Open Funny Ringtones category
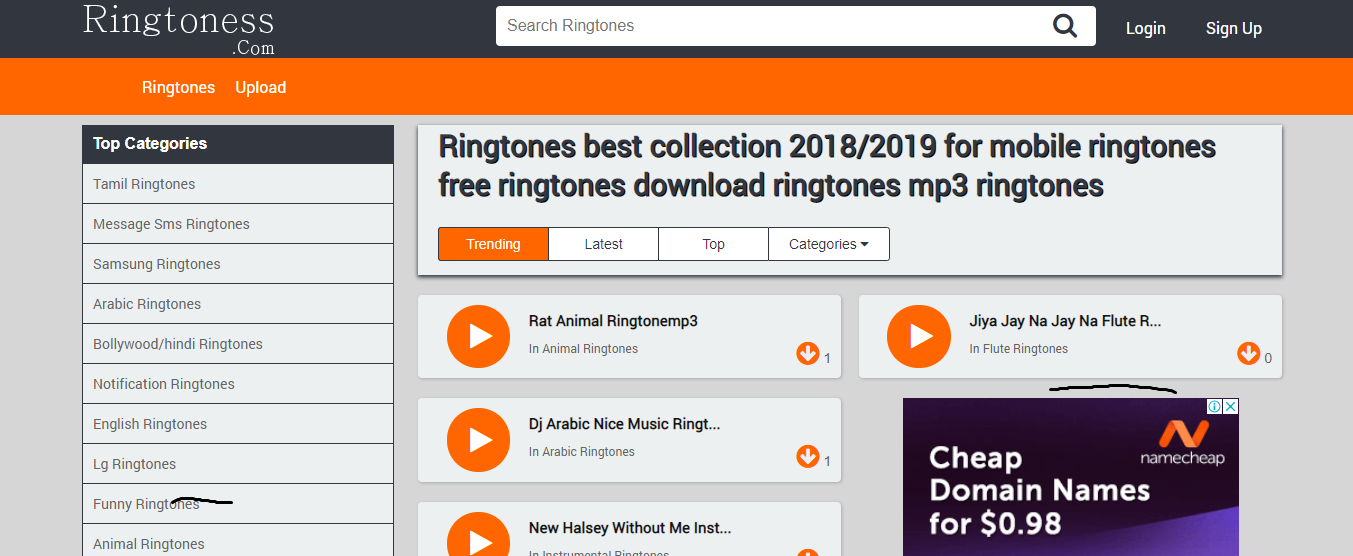1353x556 pixels. click(x=238, y=504)
